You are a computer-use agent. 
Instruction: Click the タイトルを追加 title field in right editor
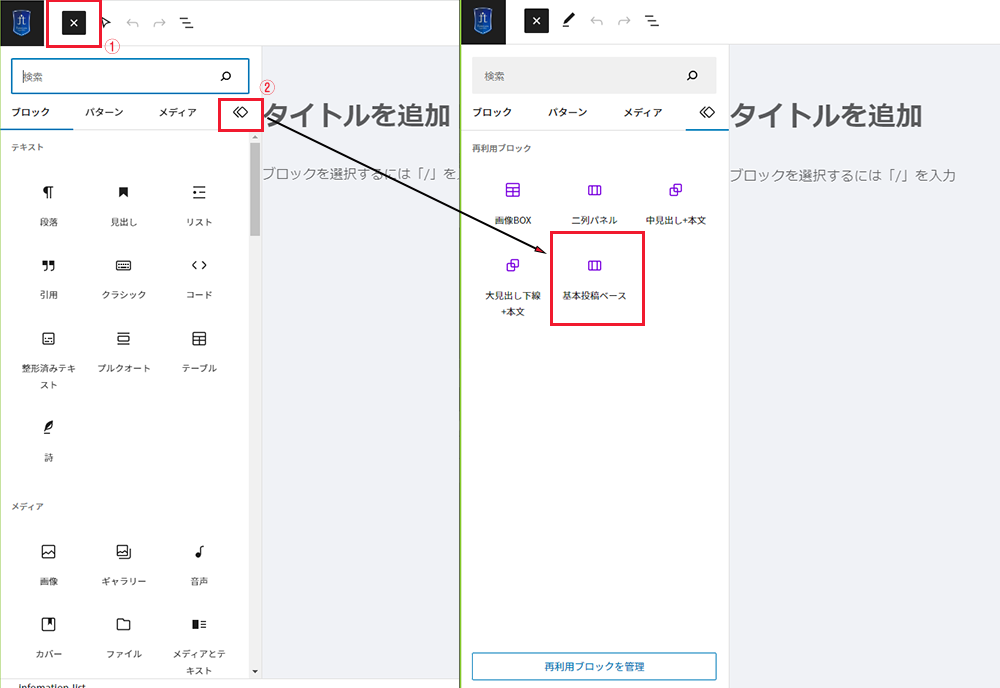826,116
